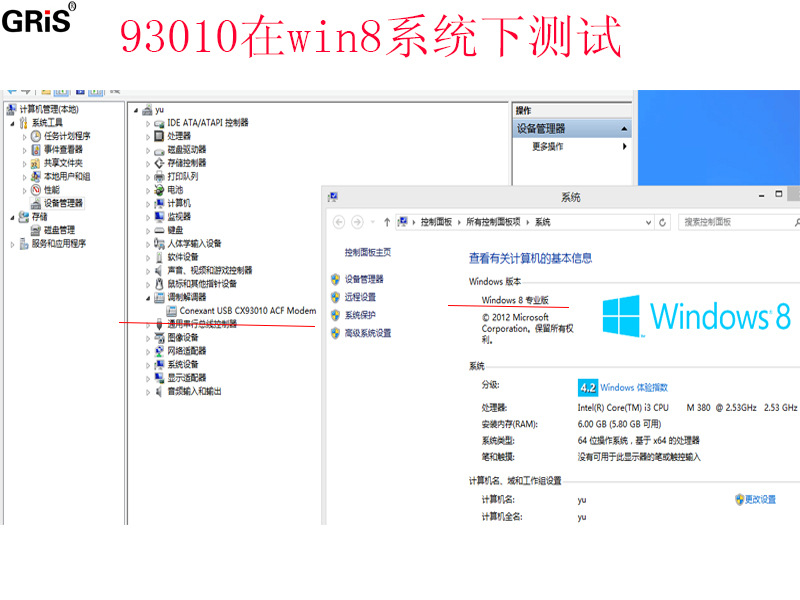This screenshot has width=800, height=600.
Task: Click the Event Viewer (事件查看器) icon
Action: (x=36, y=149)
